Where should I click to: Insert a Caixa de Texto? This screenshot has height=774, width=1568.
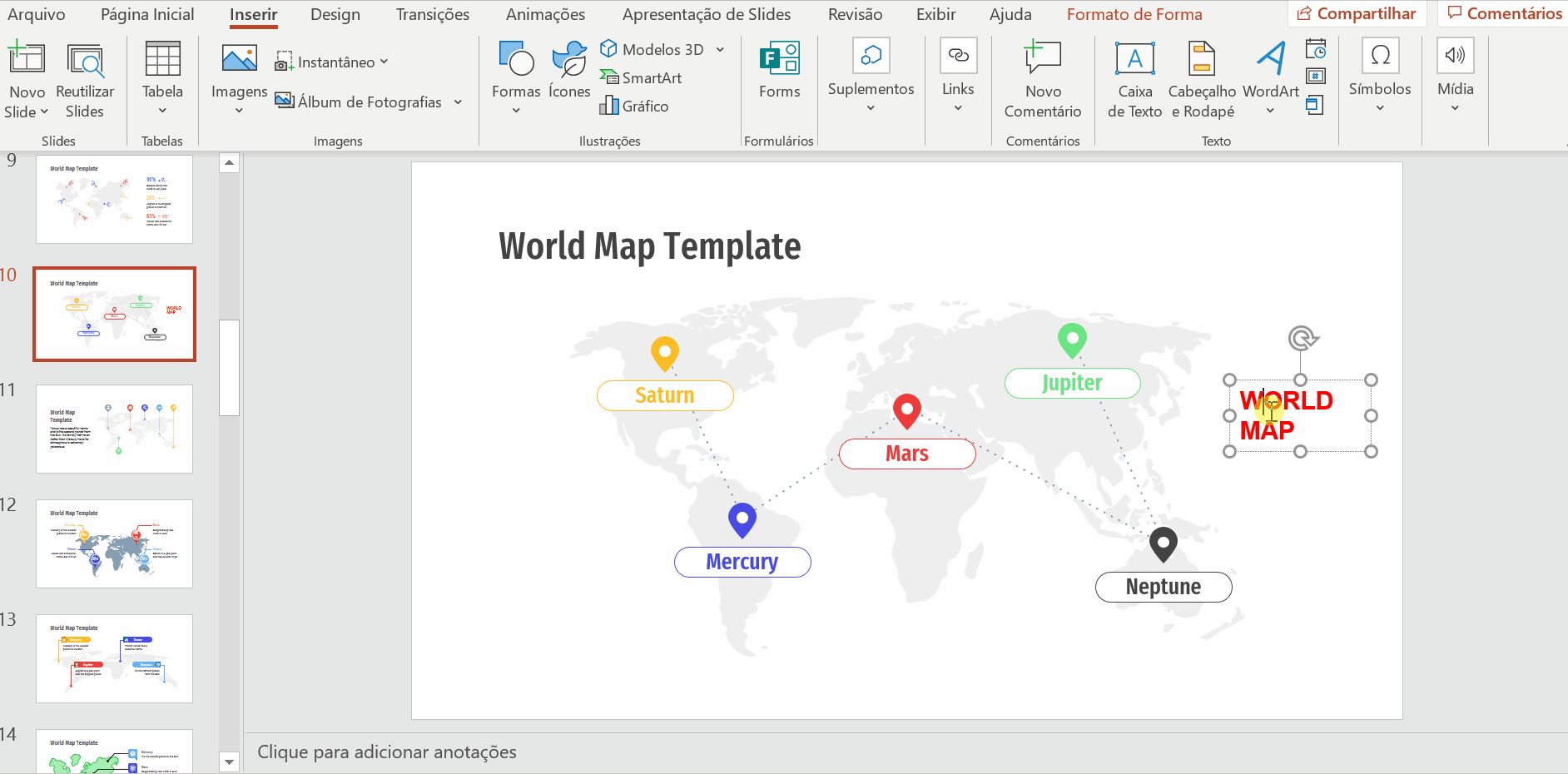tap(1135, 82)
